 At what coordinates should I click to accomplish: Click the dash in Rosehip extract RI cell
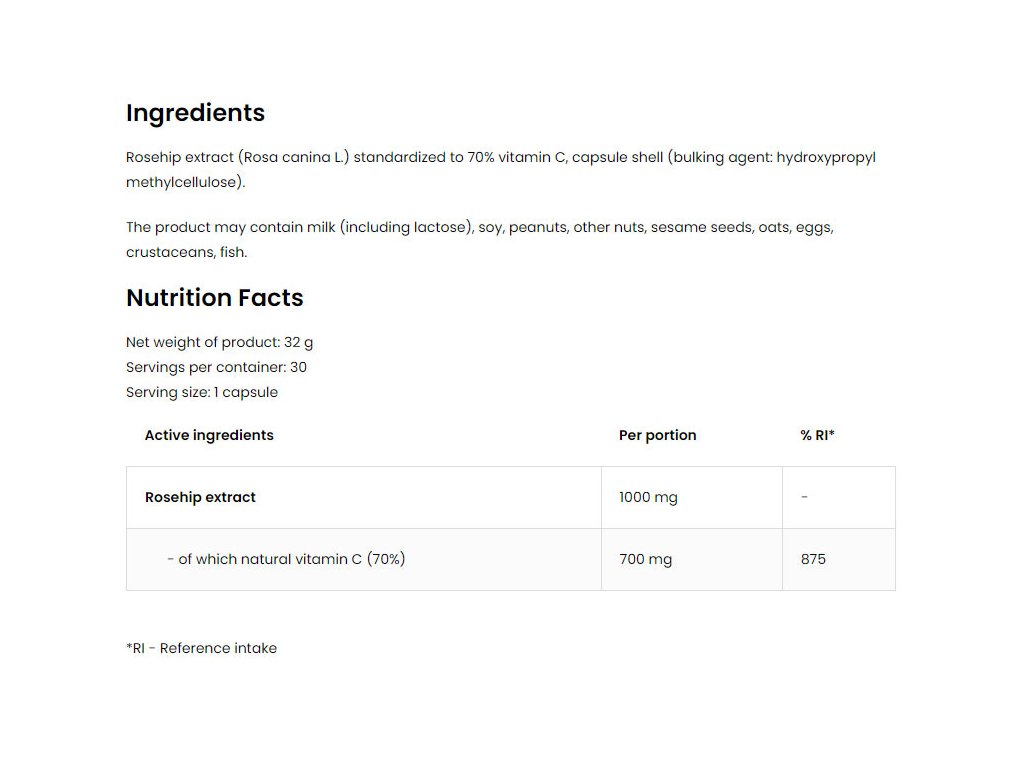click(805, 497)
